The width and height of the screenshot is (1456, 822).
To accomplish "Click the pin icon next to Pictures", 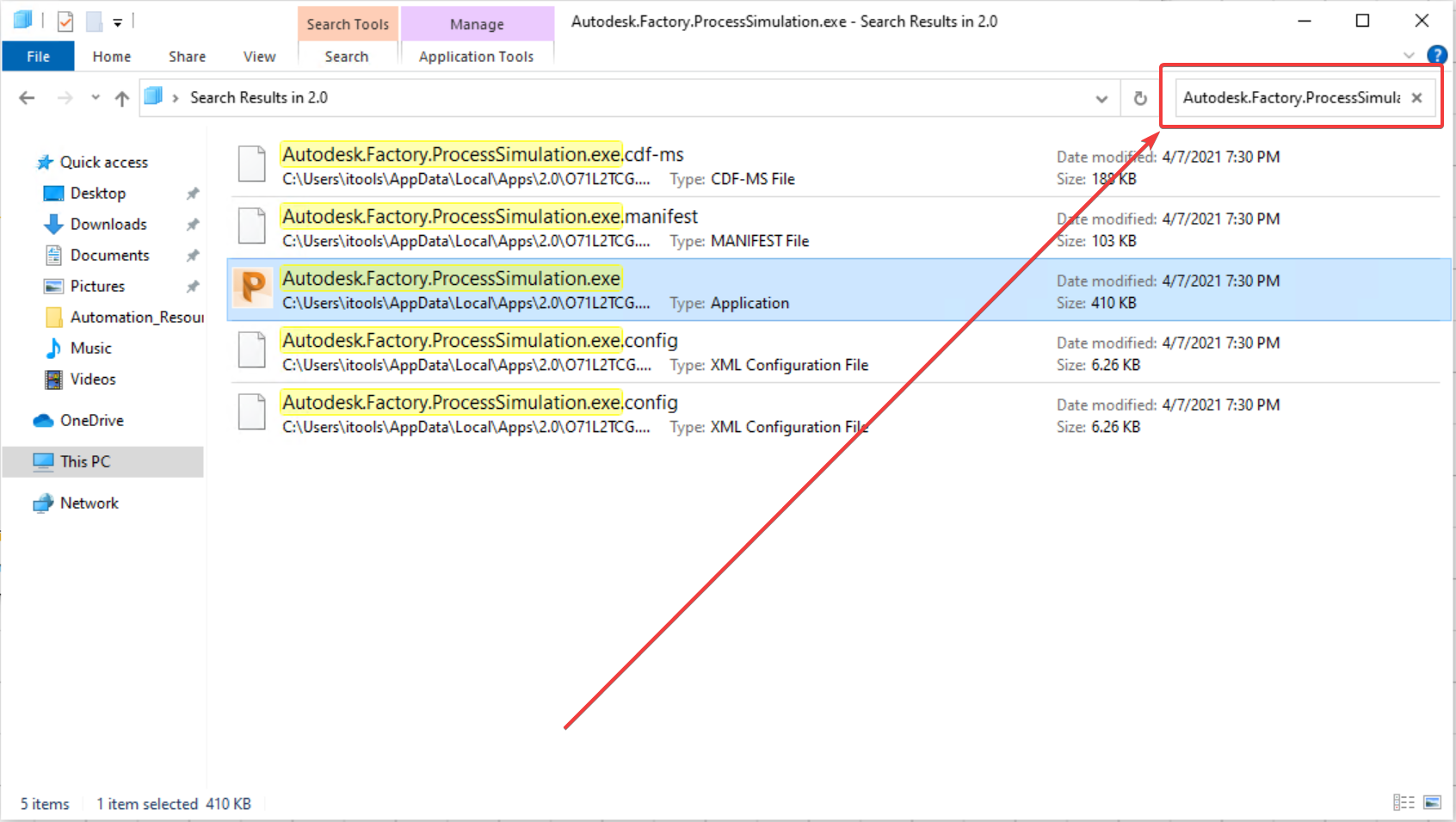I will coord(193,287).
